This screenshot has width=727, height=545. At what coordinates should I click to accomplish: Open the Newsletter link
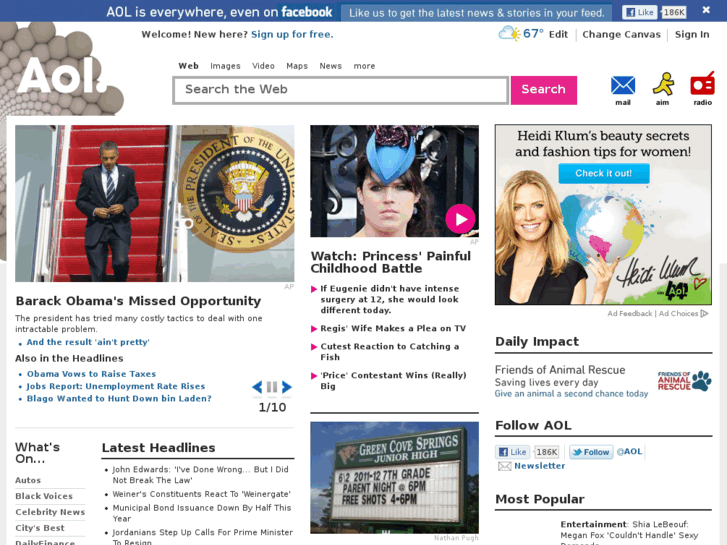click(540, 466)
